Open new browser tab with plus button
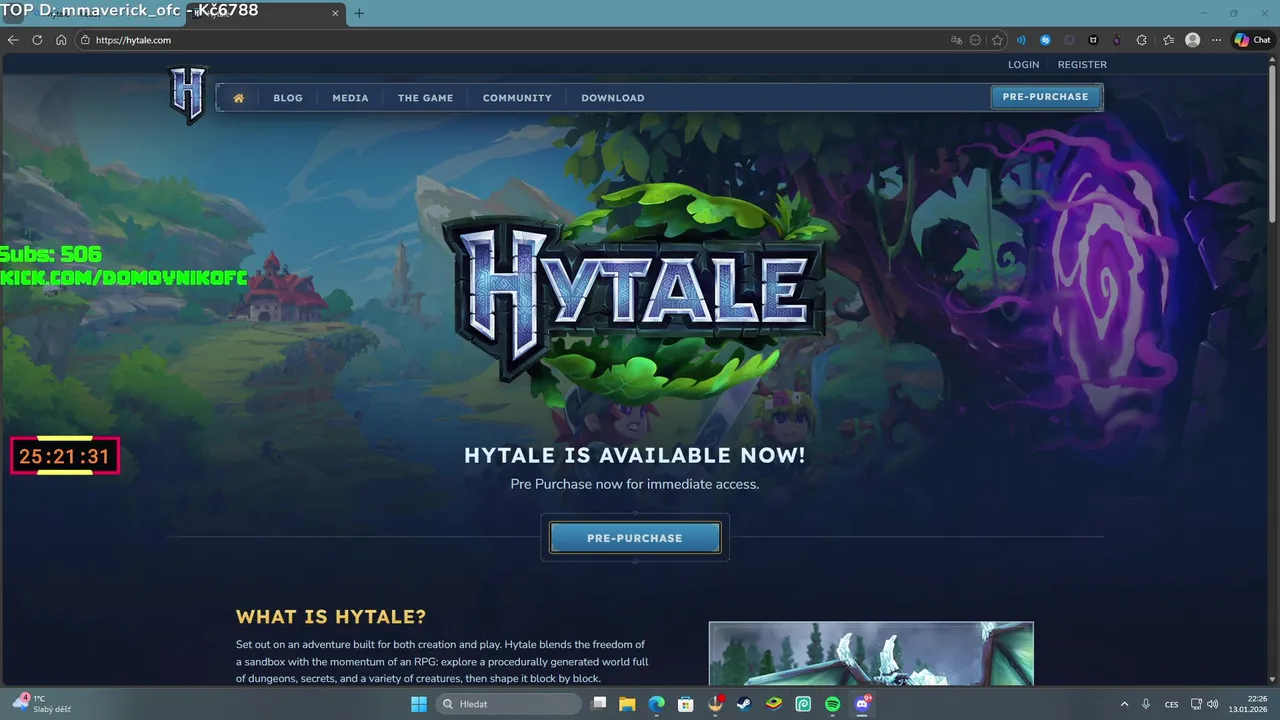The height and width of the screenshot is (720, 1280). [x=359, y=13]
